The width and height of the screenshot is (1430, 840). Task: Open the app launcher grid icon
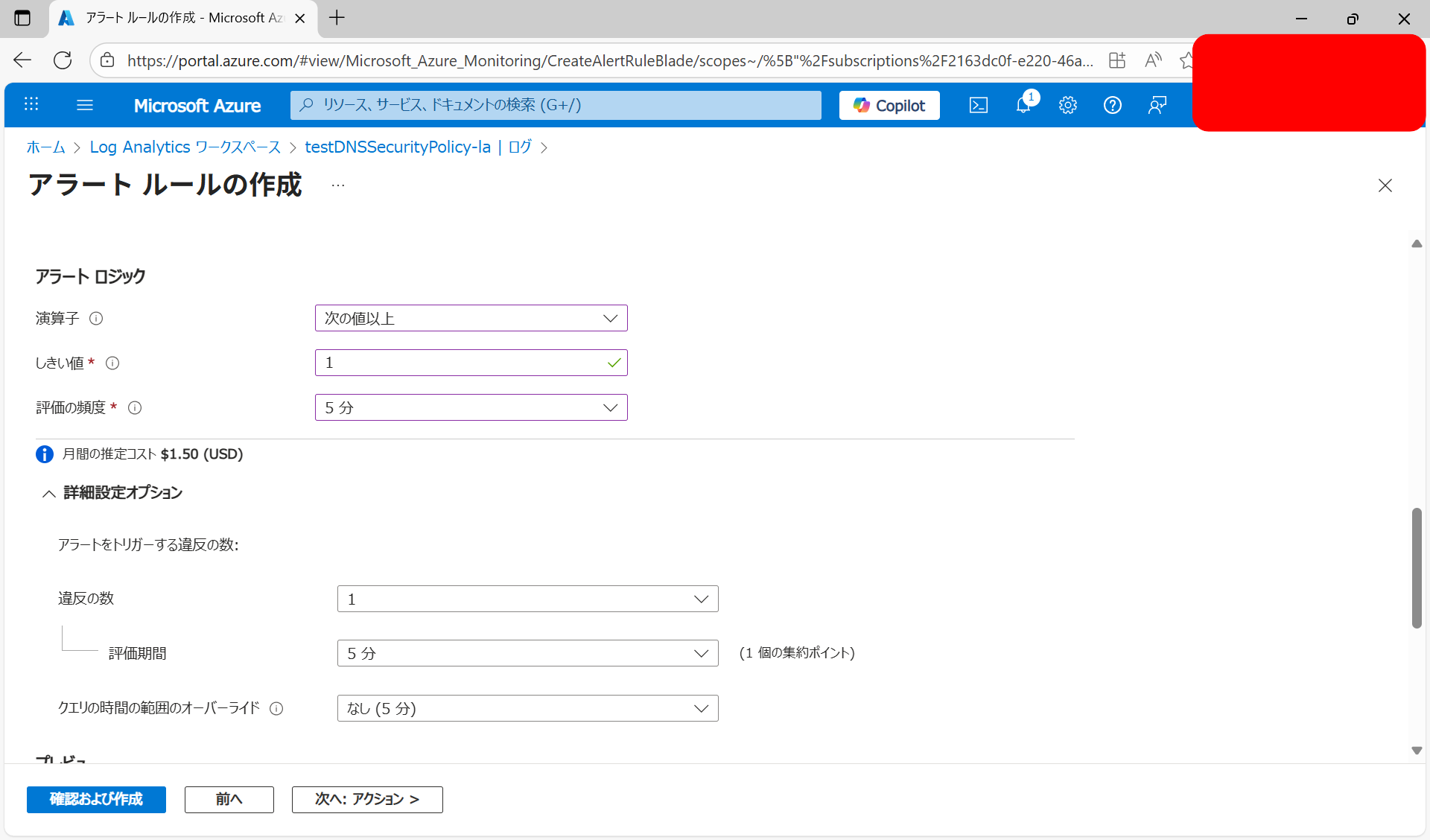click(x=31, y=105)
